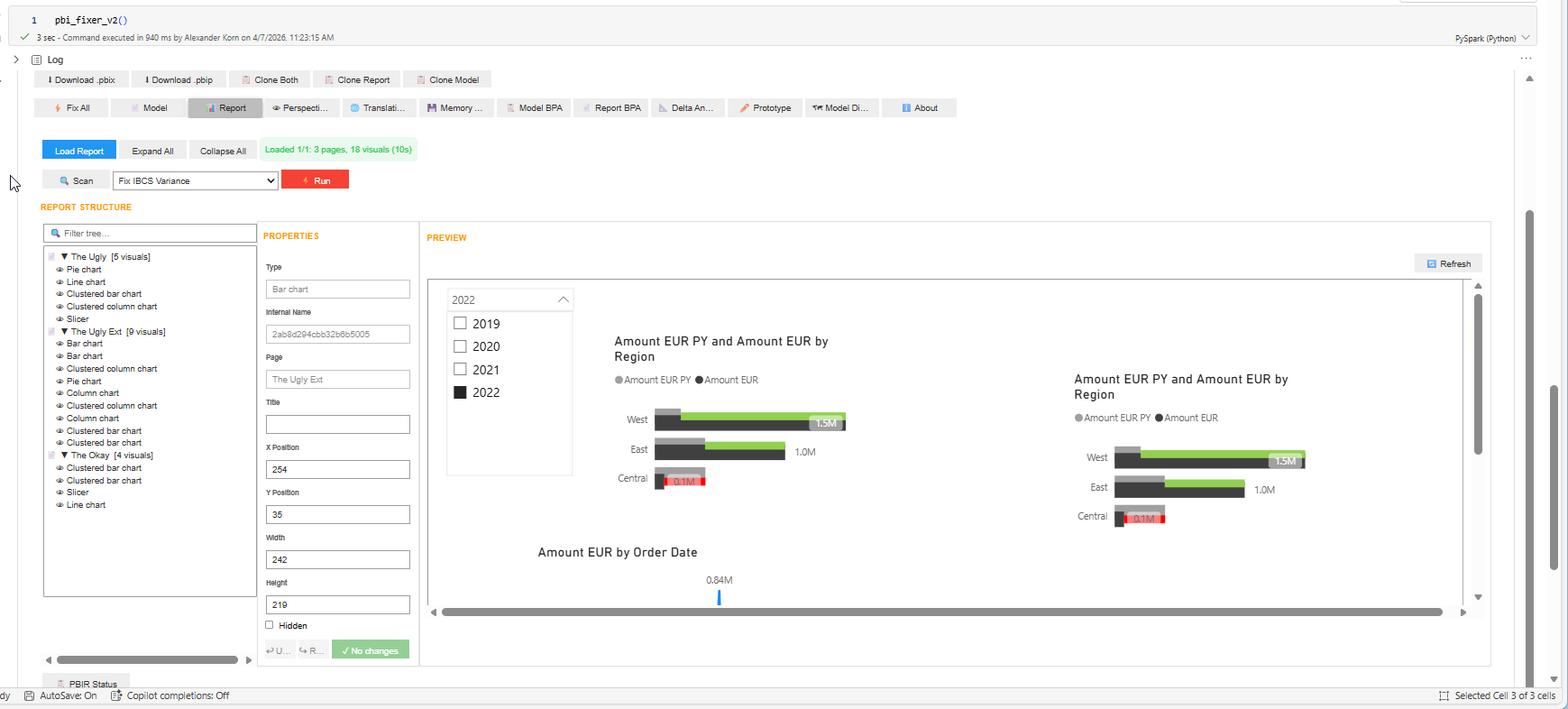The width and height of the screenshot is (1568, 709).
Task: Open the Perspectives tab with eye icon
Action: pos(302,107)
